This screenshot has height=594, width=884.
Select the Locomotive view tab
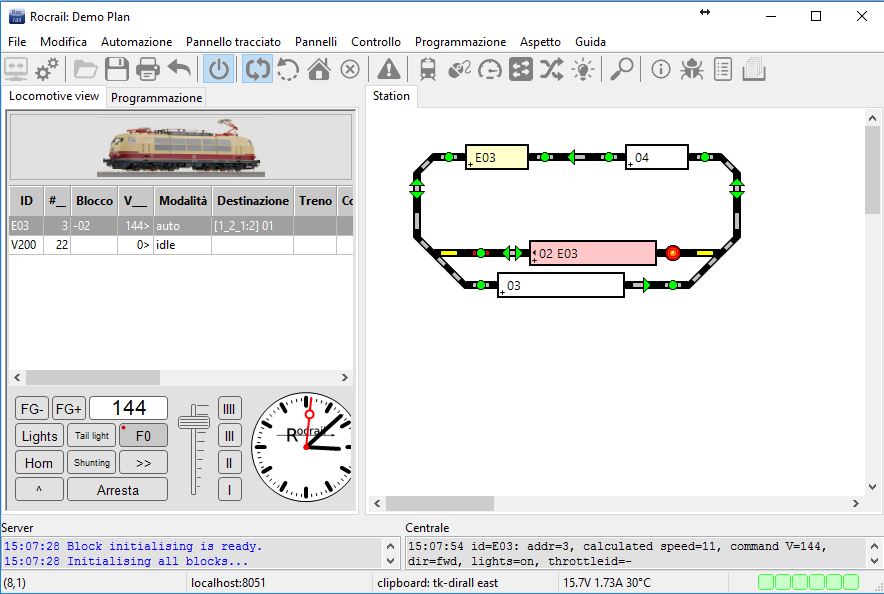[x=54, y=96]
